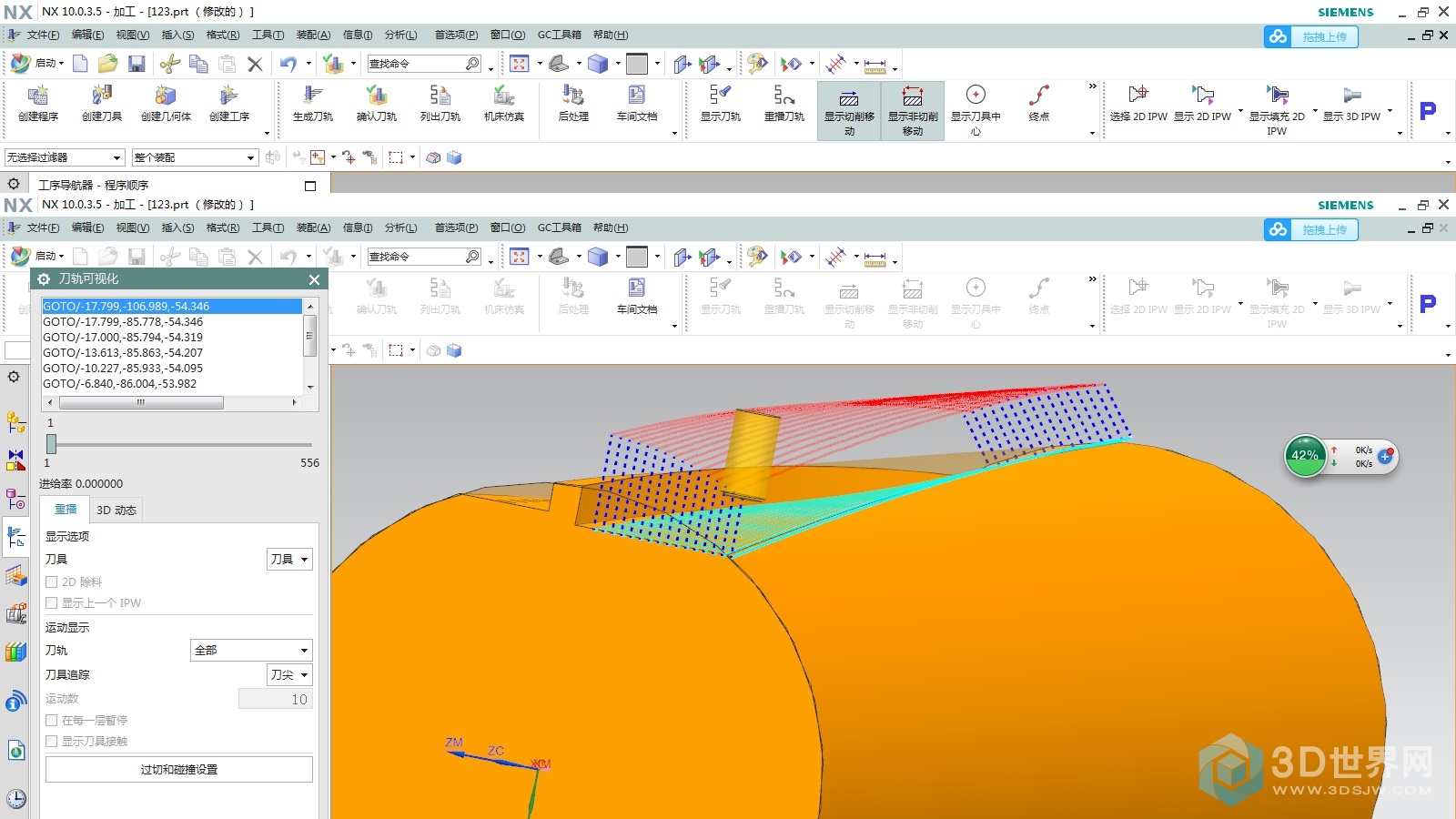Click the tool path position slider handle
This screenshot has width=1456, height=819.
52,444
